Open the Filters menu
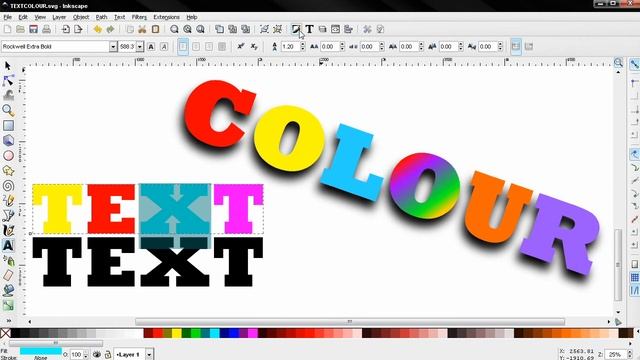The width and height of the screenshot is (640, 360). point(139,17)
